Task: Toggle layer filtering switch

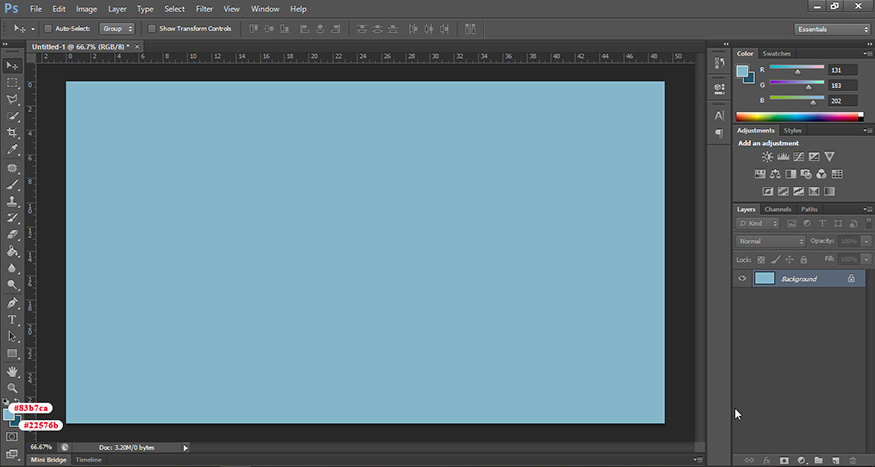Action: pyautogui.click(x=868, y=223)
